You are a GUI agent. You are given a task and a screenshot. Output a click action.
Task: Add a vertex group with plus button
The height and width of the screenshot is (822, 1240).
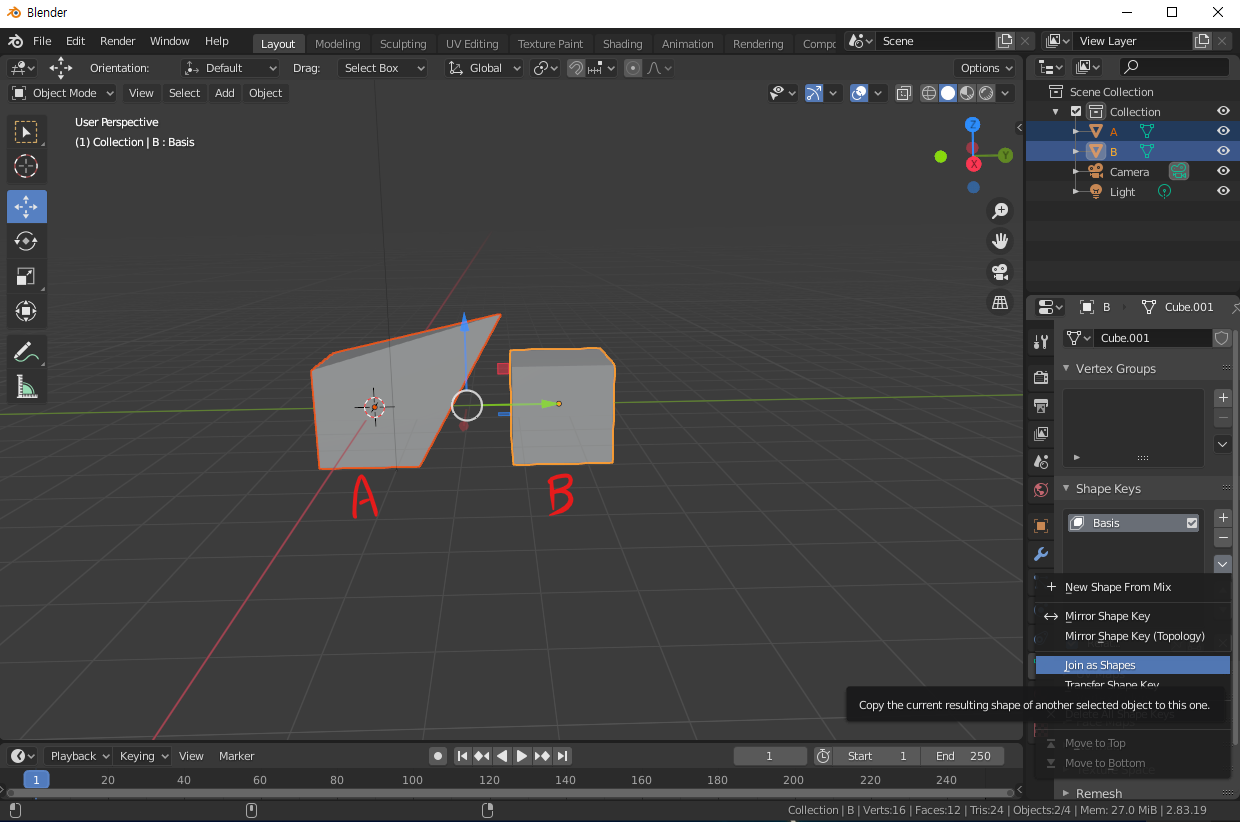point(1222,398)
